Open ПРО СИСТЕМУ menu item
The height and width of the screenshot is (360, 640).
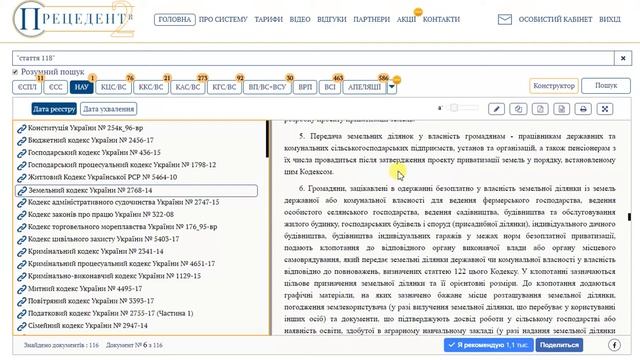[223, 19]
